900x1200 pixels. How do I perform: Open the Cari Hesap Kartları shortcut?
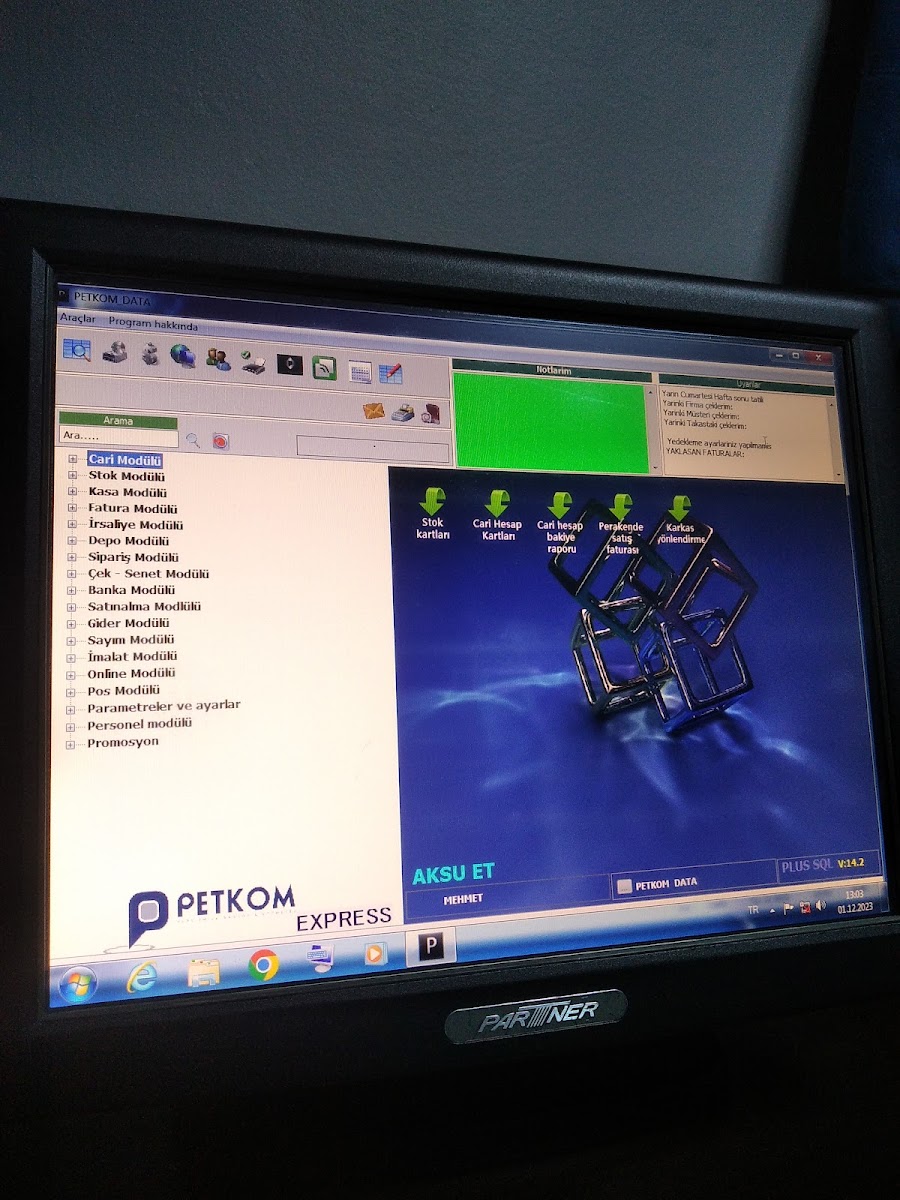(498, 516)
